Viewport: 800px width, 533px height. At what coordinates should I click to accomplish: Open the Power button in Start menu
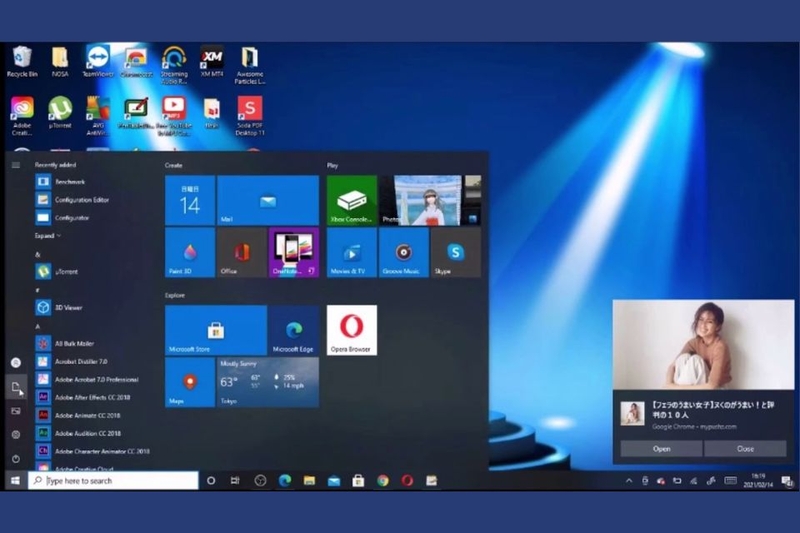[x=16, y=459]
